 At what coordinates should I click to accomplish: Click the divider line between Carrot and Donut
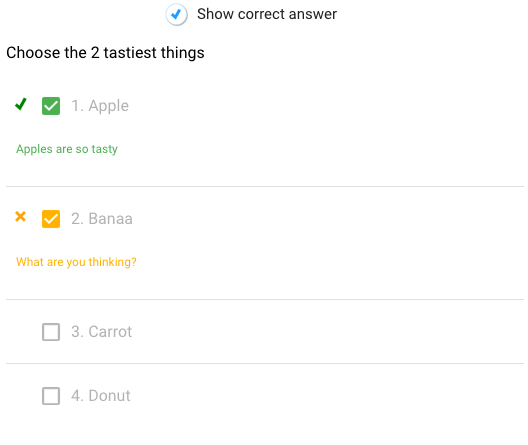point(265,363)
